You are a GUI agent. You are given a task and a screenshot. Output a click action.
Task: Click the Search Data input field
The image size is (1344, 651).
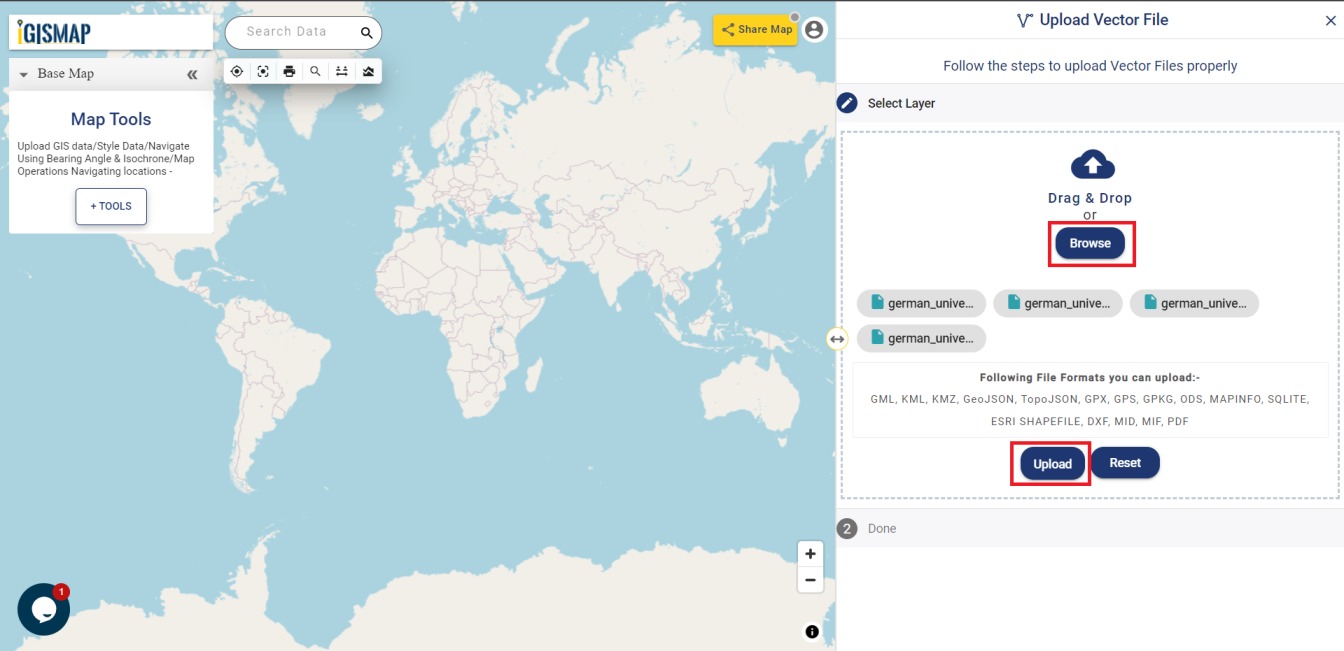(x=295, y=31)
